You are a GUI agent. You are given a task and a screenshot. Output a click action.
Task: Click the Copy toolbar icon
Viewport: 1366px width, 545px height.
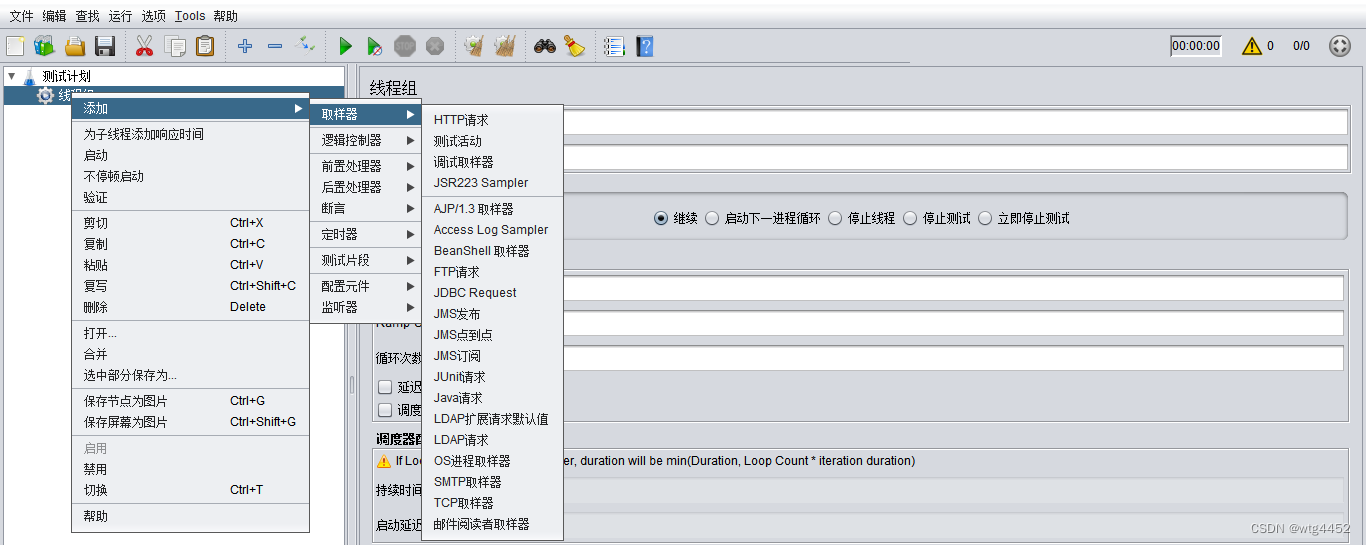point(175,46)
